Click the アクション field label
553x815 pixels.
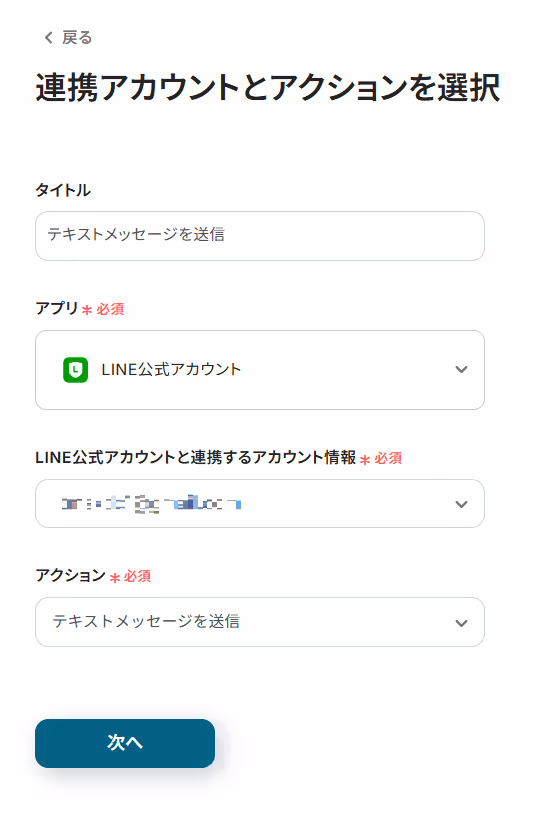[x=71, y=575]
